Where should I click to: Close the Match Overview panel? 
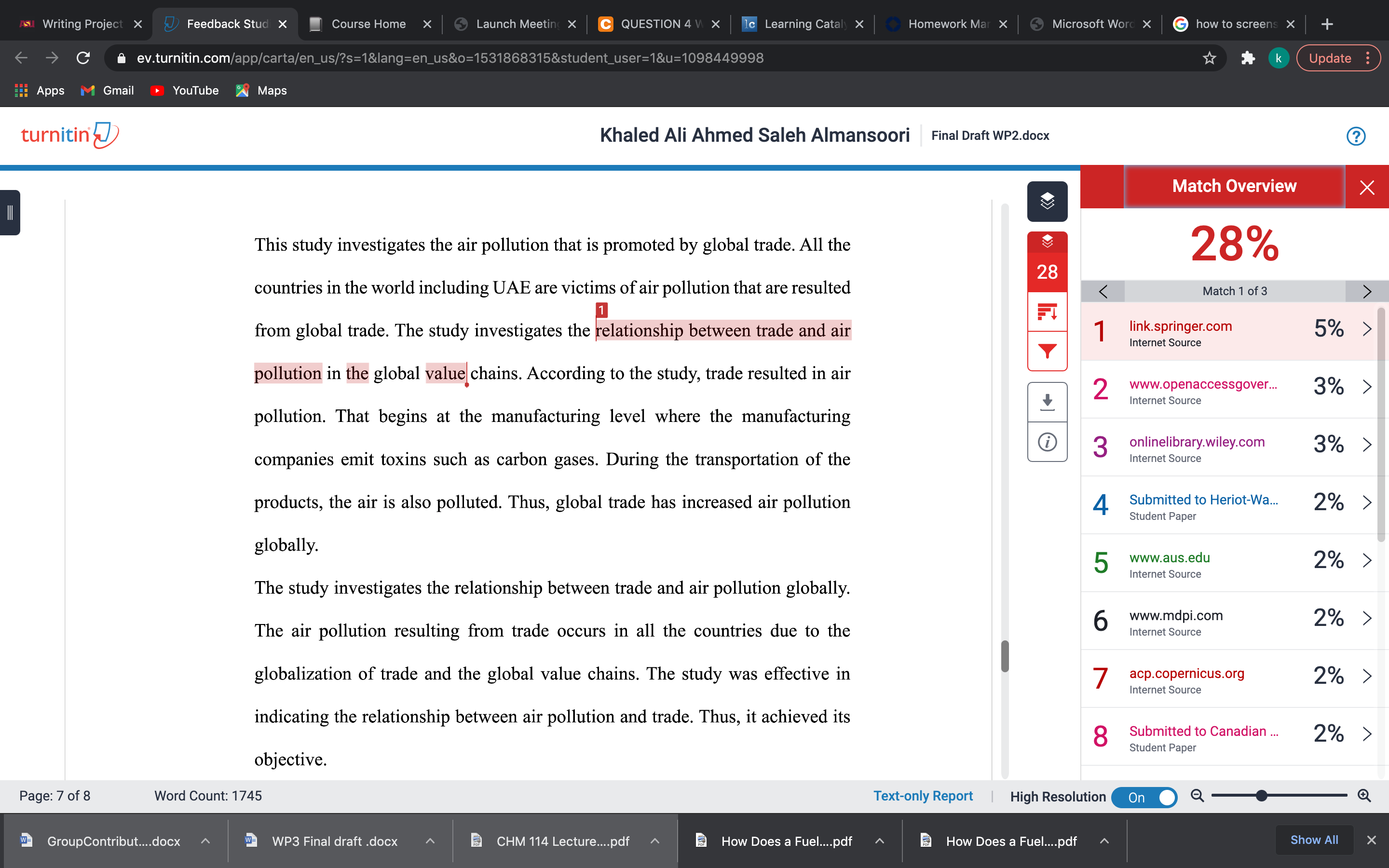click(1367, 187)
